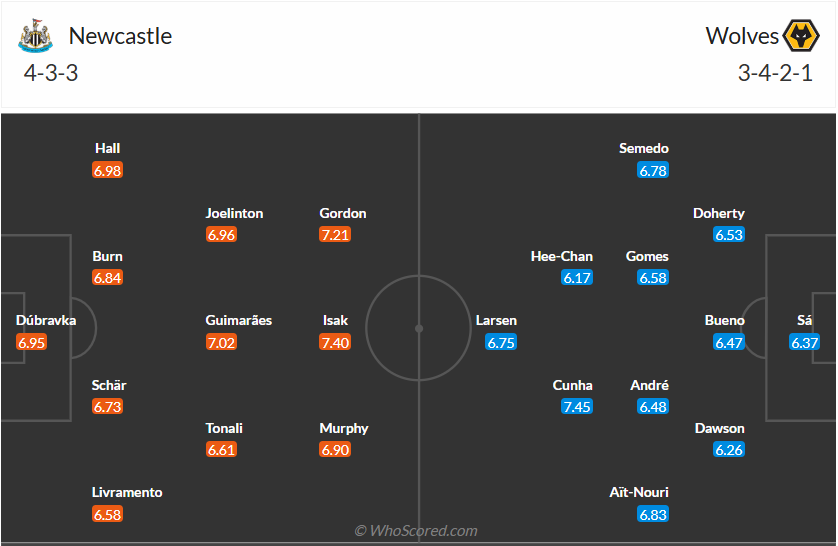Click Hee-Chan's 6.17 rating badge
The height and width of the screenshot is (546, 838).
(577, 278)
